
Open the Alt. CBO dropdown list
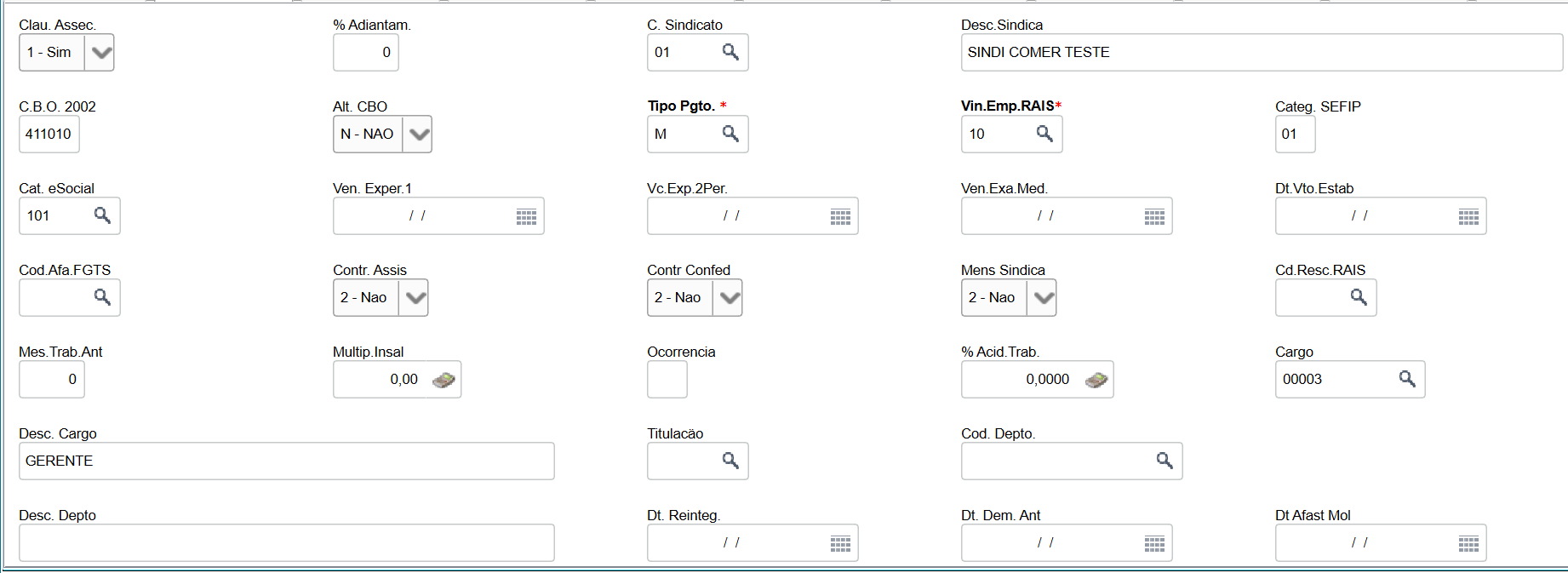pyautogui.click(x=419, y=135)
